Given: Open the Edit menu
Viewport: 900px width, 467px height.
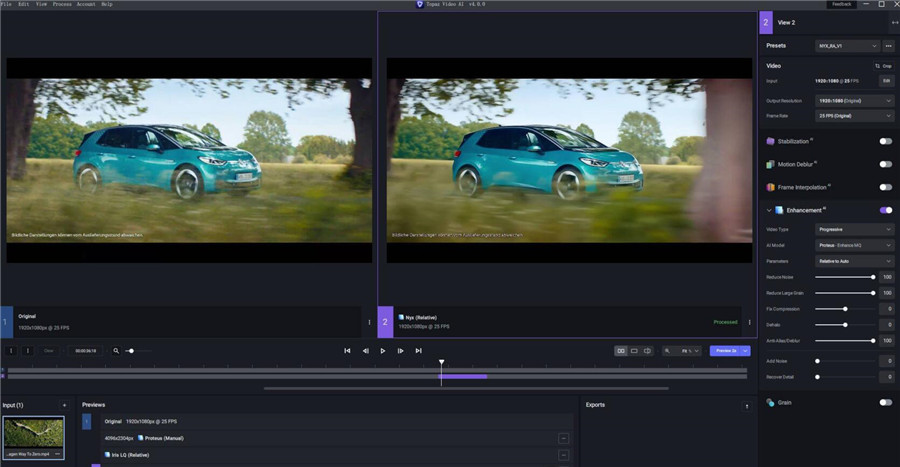Looking at the screenshot, I should [24, 4].
